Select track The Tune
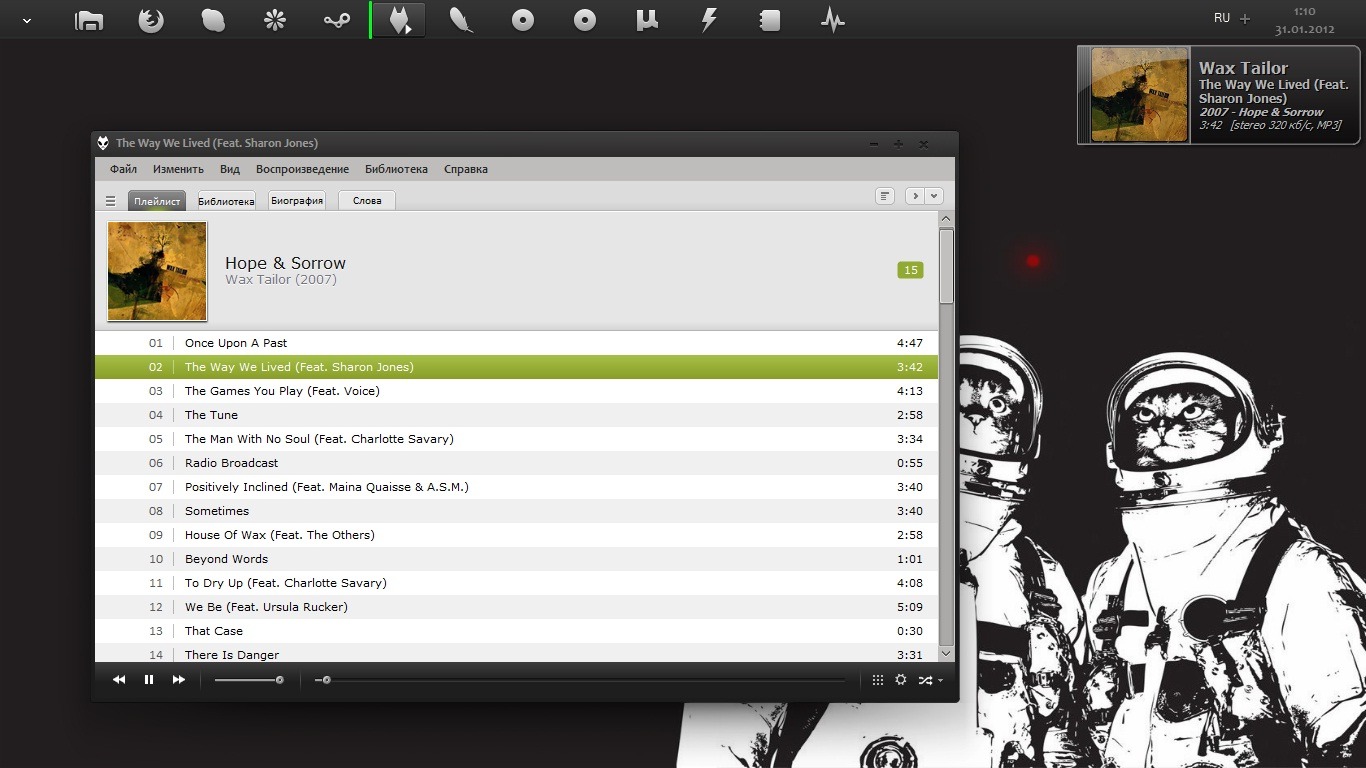Viewport: 1366px width, 768px height. (x=516, y=415)
